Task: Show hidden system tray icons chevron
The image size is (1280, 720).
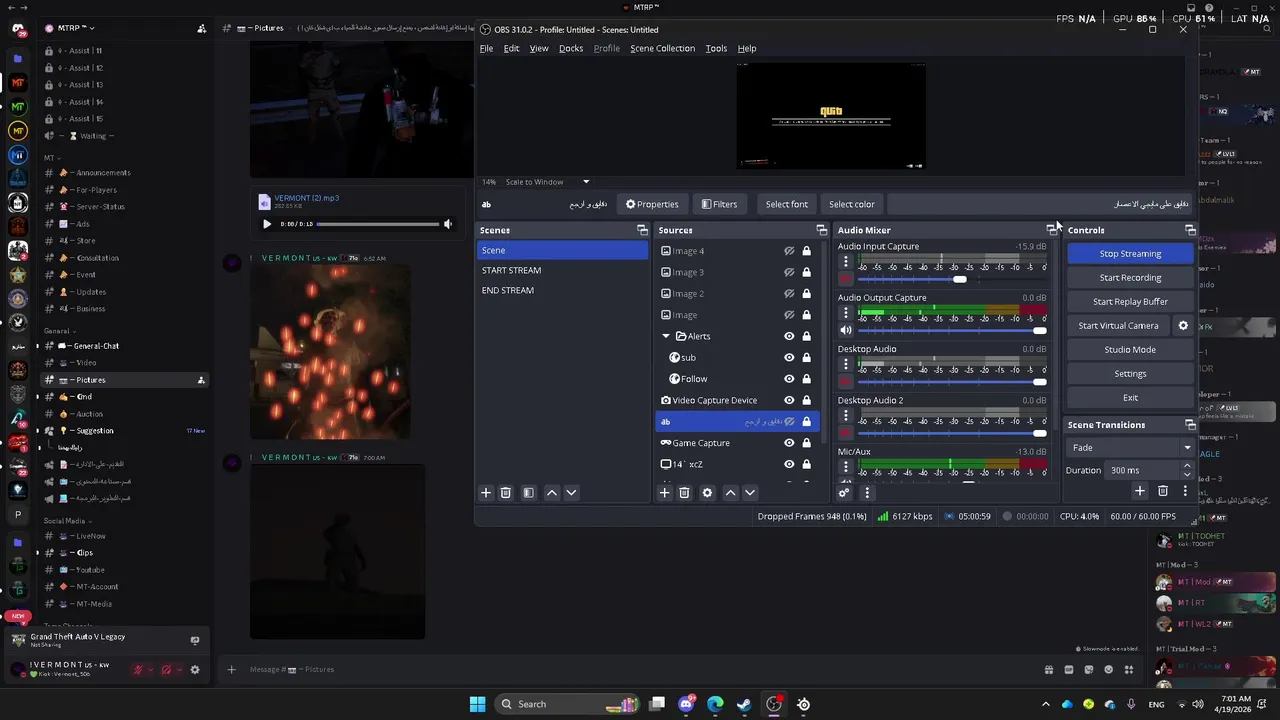Action: tap(1046, 704)
